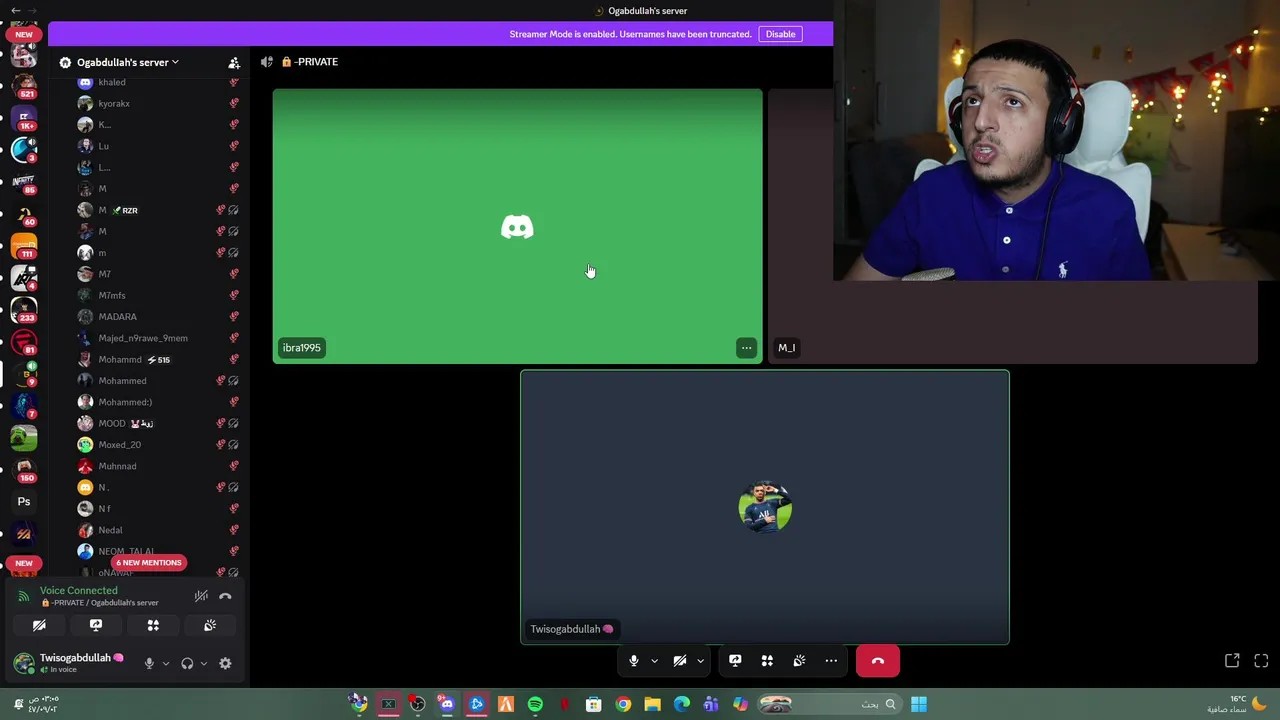Launch an activity from the voice panel

coord(153,625)
